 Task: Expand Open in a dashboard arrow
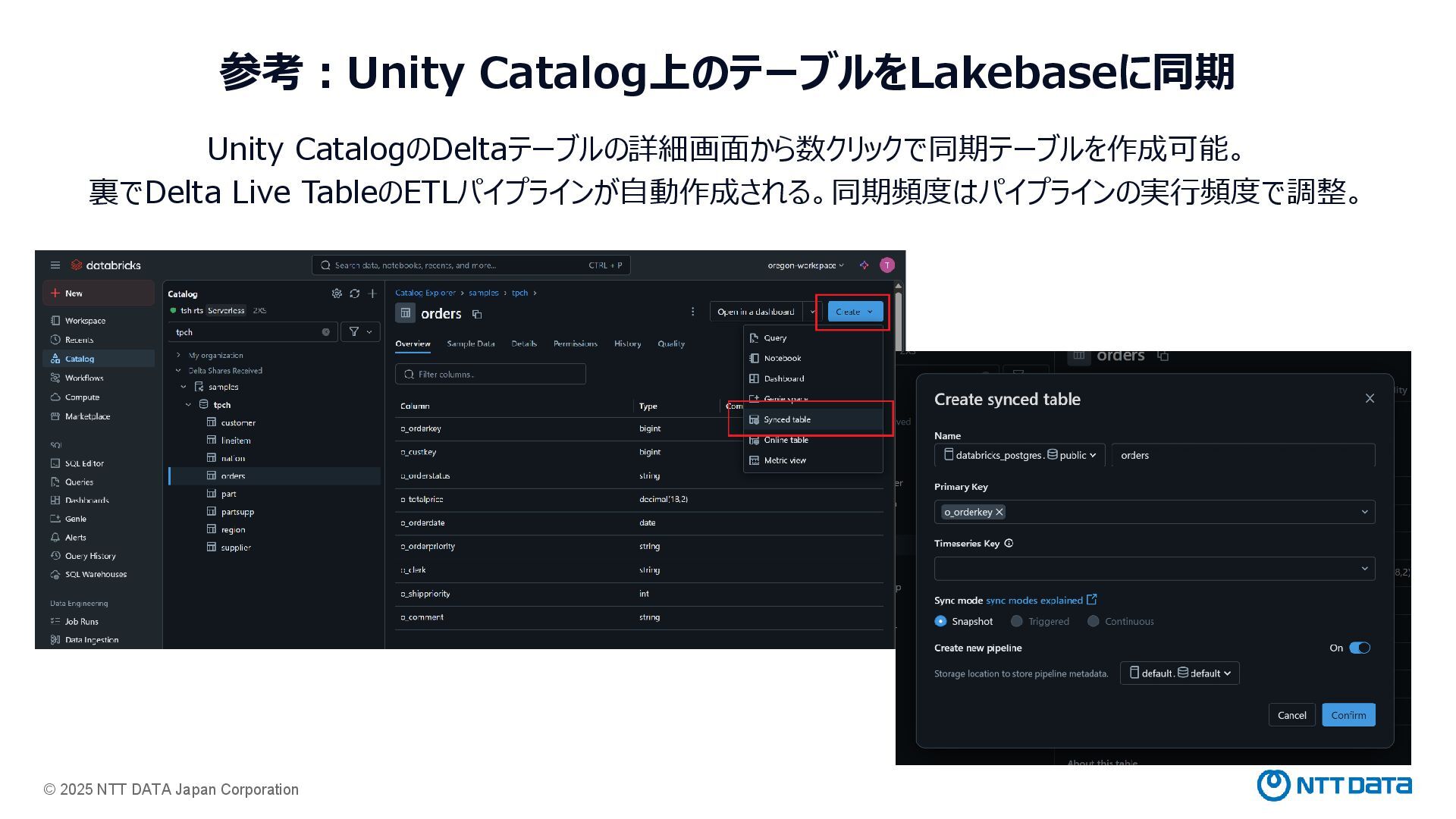click(812, 312)
